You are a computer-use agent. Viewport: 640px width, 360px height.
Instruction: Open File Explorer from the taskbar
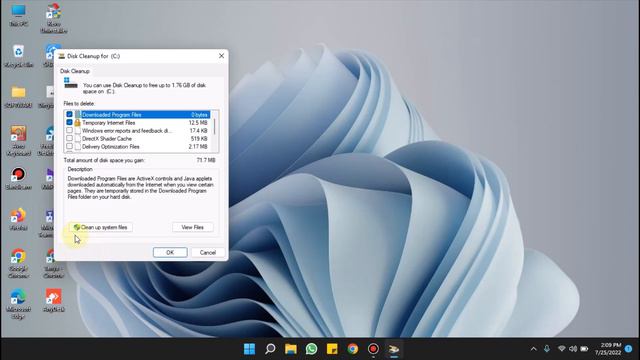click(x=291, y=349)
